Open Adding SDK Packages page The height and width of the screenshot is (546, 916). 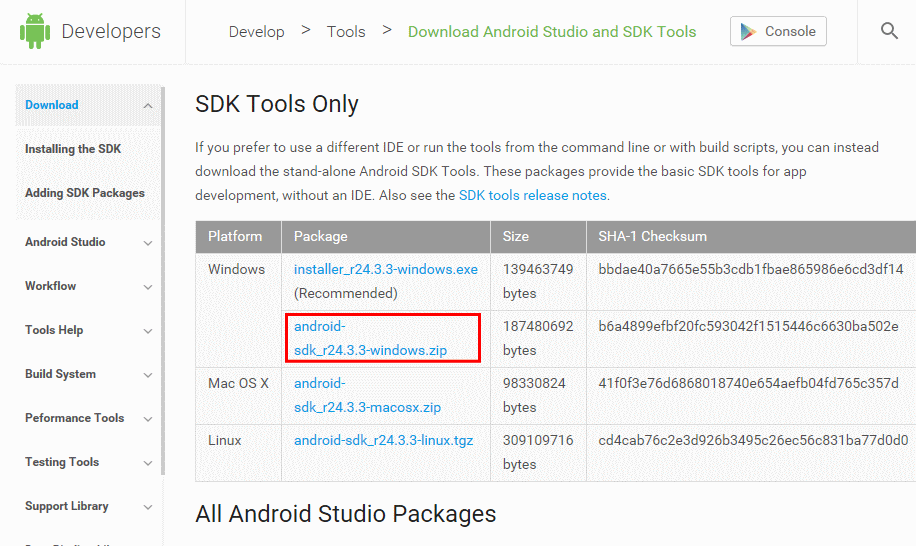(84, 193)
